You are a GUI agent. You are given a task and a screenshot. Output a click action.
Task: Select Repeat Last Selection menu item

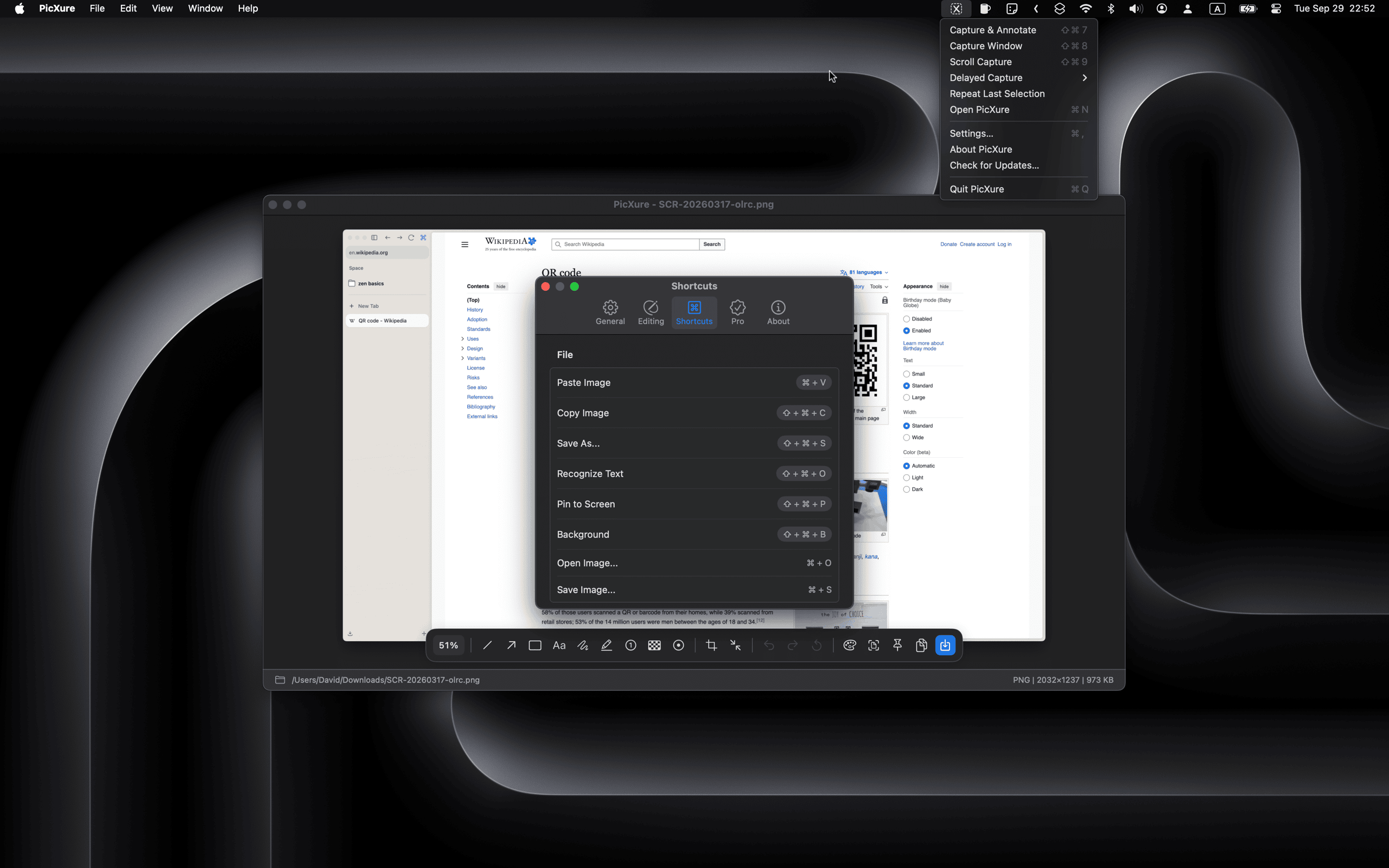click(x=1019, y=93)
